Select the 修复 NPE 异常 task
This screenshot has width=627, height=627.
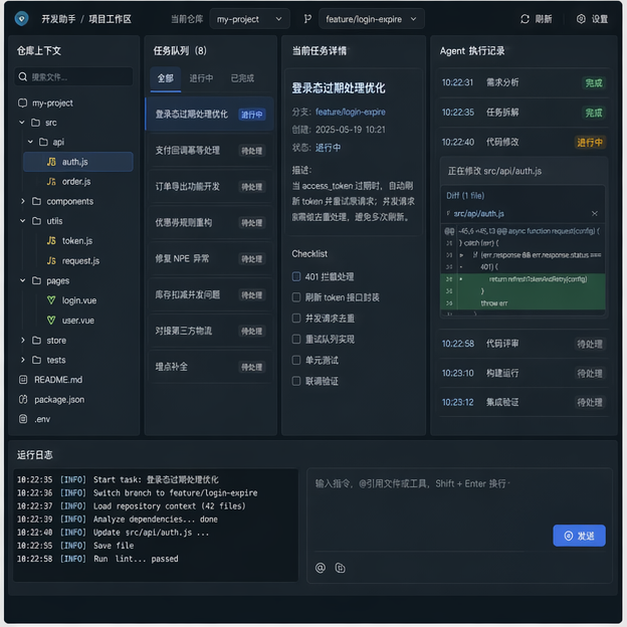210,259
